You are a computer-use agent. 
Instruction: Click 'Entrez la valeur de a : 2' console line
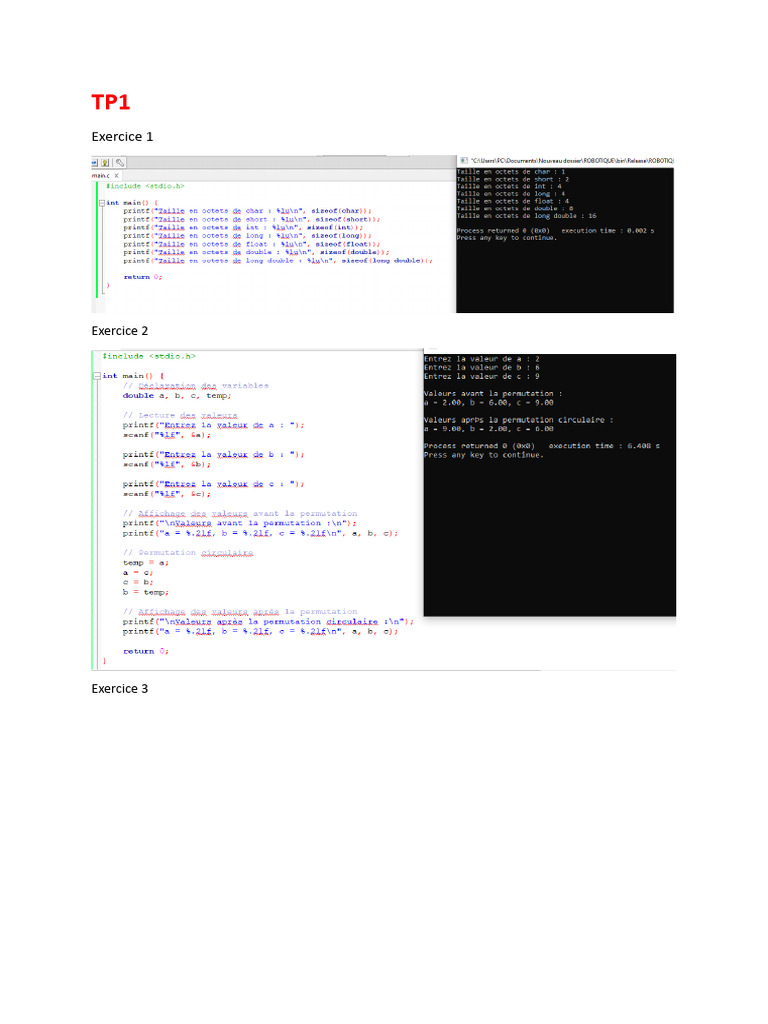(x=482, y=358)
